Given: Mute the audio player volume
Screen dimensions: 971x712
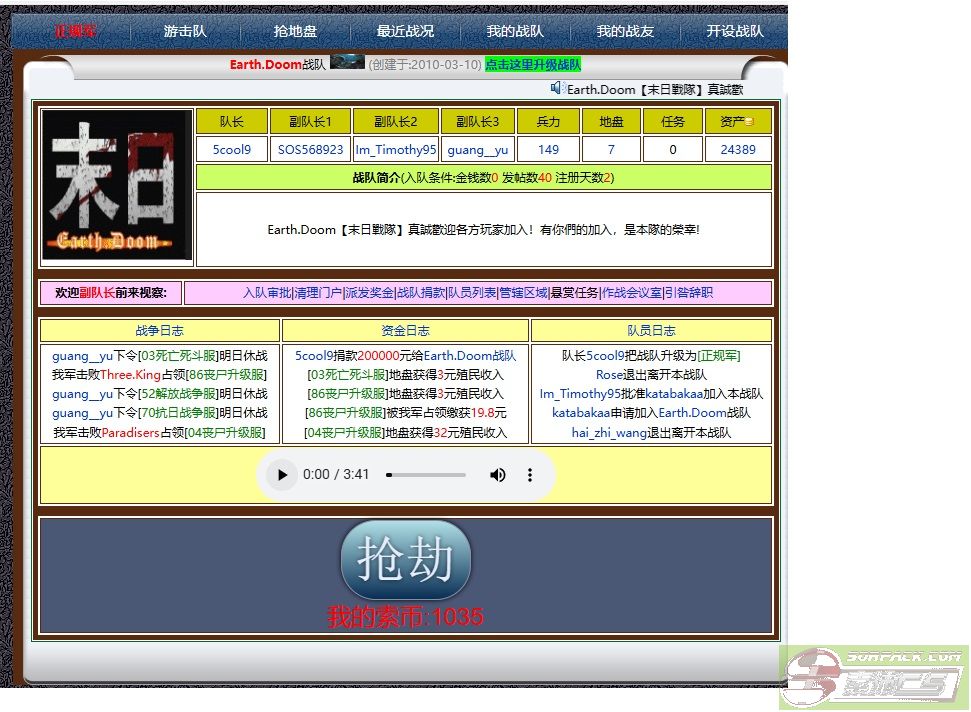Looking at the screenshot, I should (x=497, y=475).
